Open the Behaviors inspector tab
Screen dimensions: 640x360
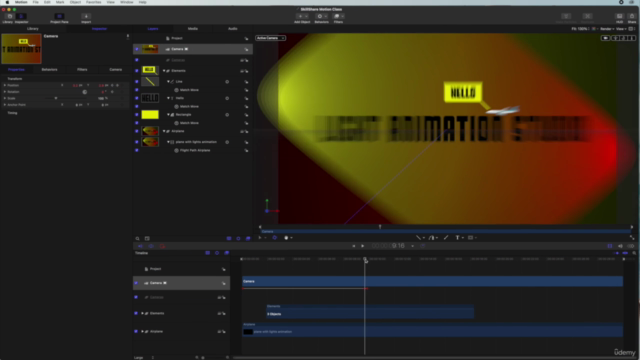[x=49, y=70]
